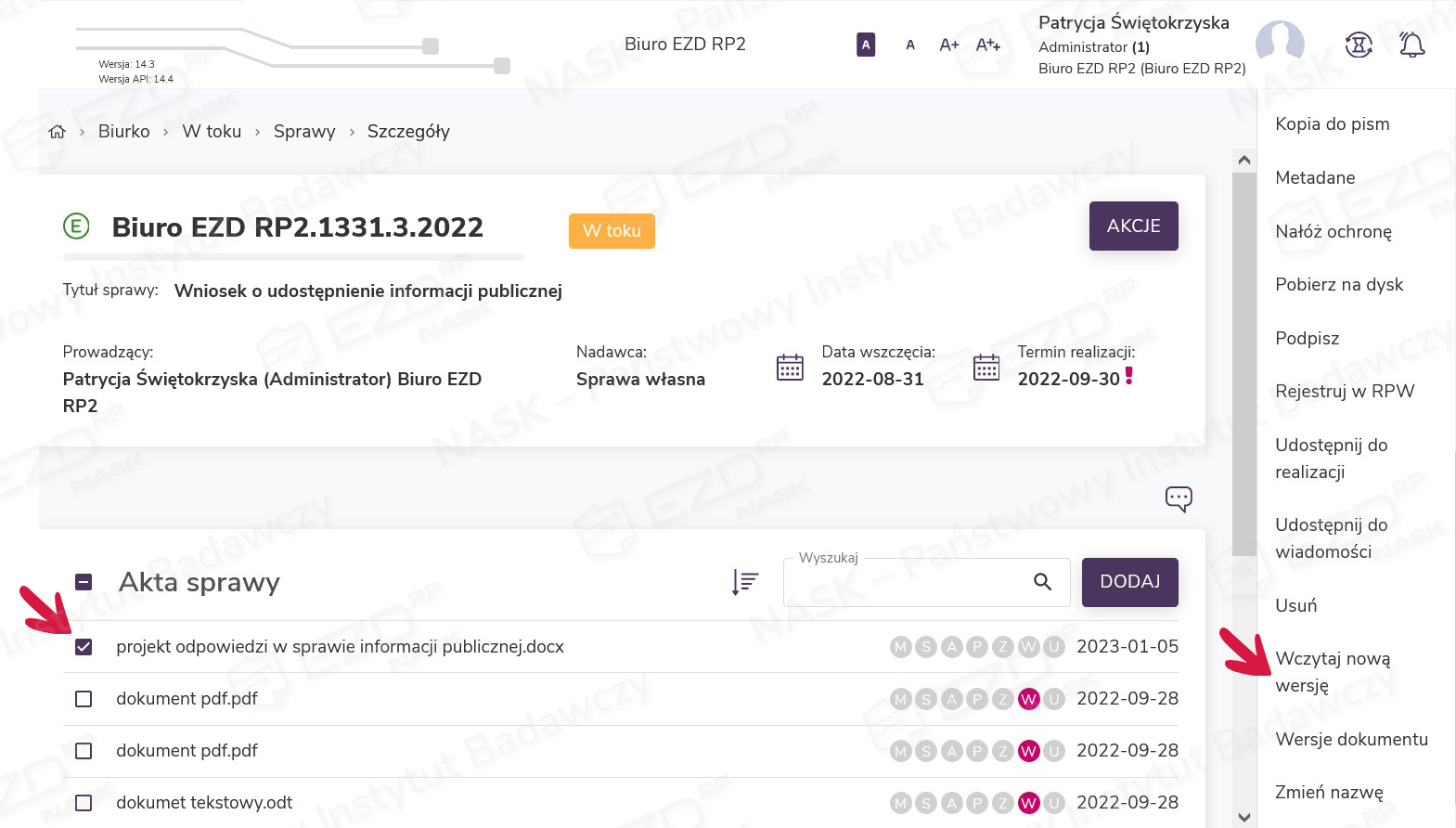The height and width of the screenshot is (828, 1456).
Task: Click the home icon in breadcrumb
Action: [x=58, y=132]
